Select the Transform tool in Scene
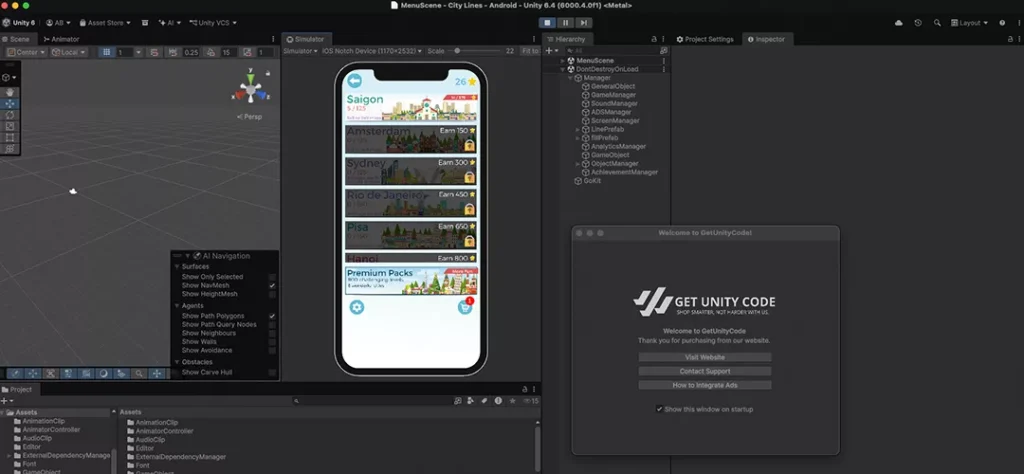 click(x=10, y=149)
